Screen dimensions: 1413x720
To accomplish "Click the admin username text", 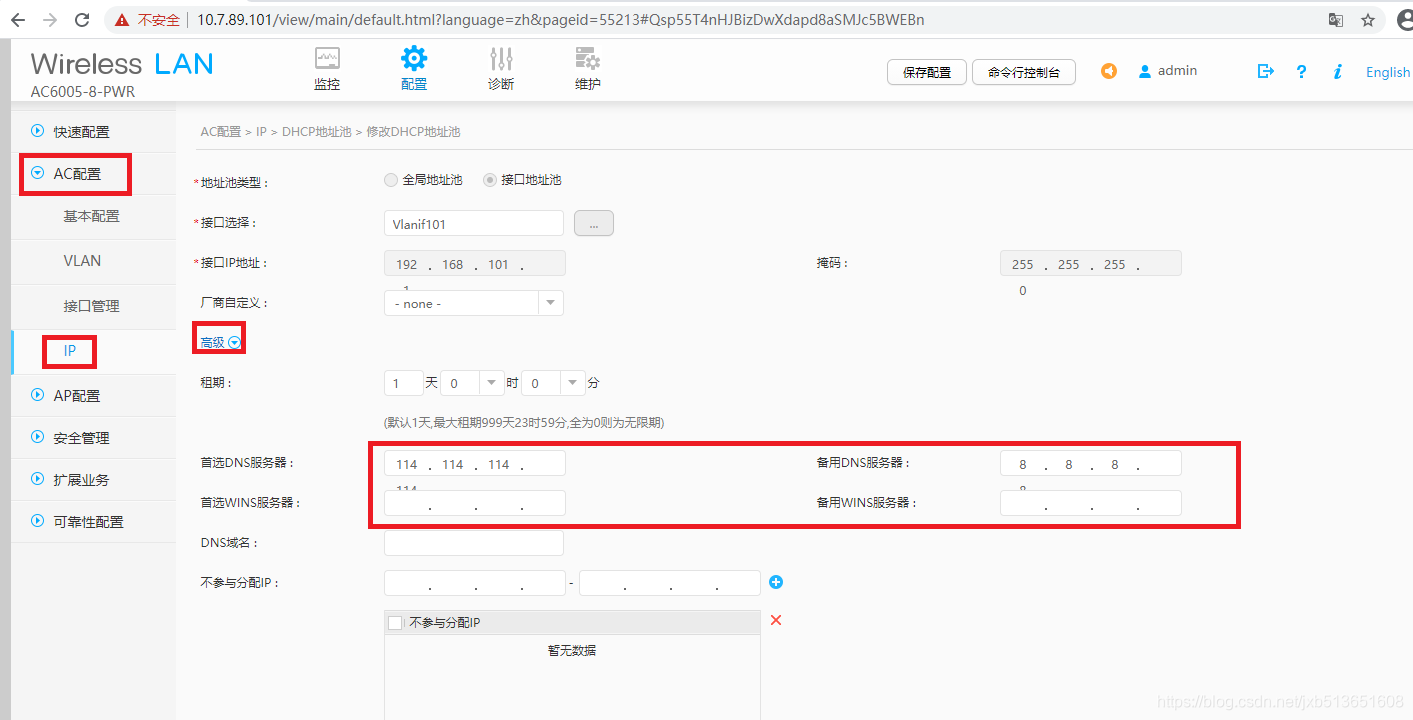I will tap(1178, 71).
